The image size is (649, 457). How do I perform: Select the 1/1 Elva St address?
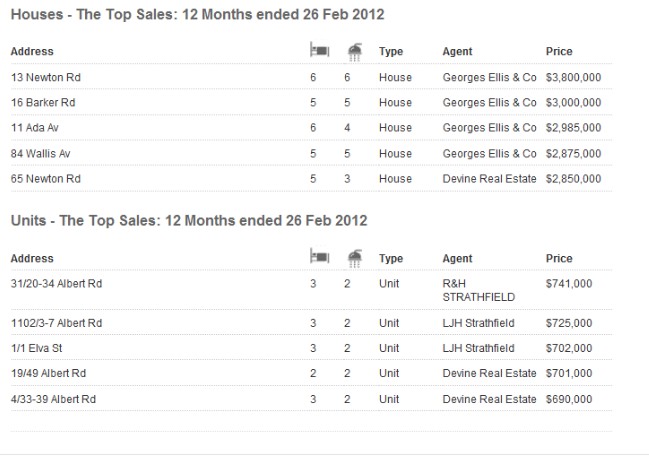tap(36, 348)
